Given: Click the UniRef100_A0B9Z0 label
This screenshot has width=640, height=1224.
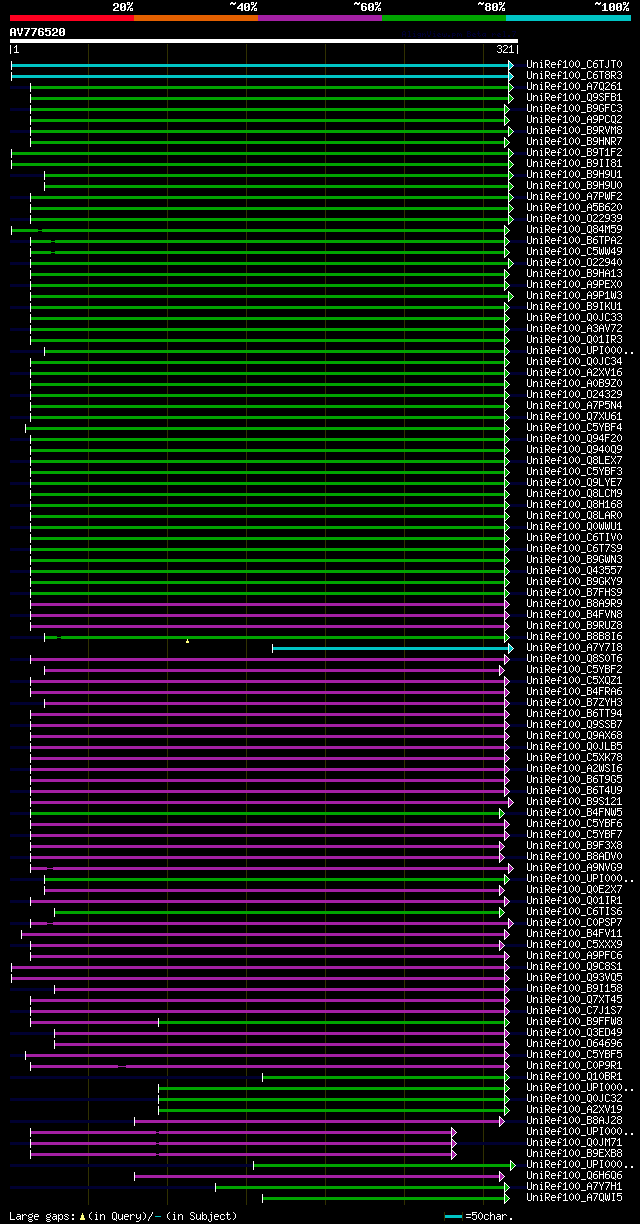Looking at the screenshot, I should coord(574,384).
